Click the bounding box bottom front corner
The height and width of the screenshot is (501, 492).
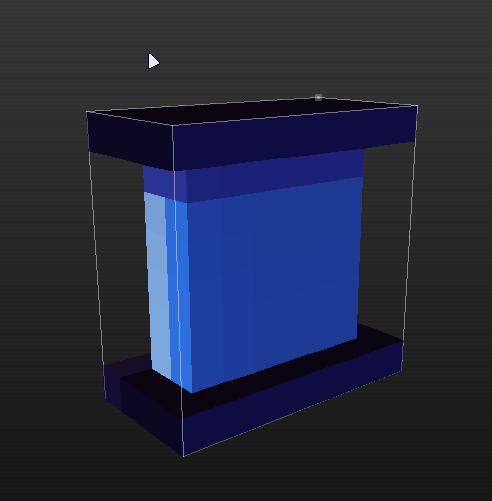[183, 456]
